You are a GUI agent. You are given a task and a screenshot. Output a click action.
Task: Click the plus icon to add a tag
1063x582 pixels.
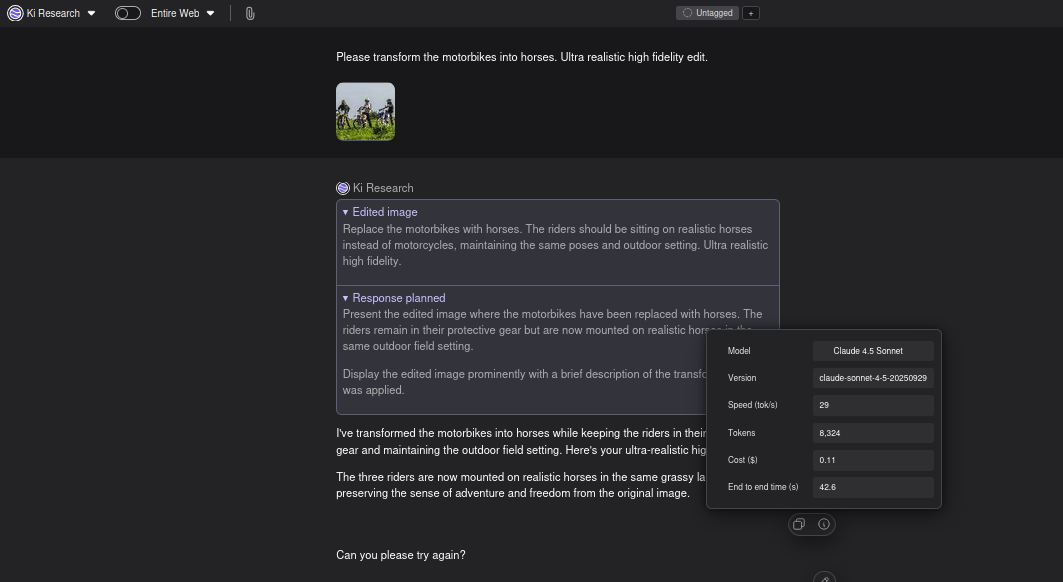pos(751,13)
